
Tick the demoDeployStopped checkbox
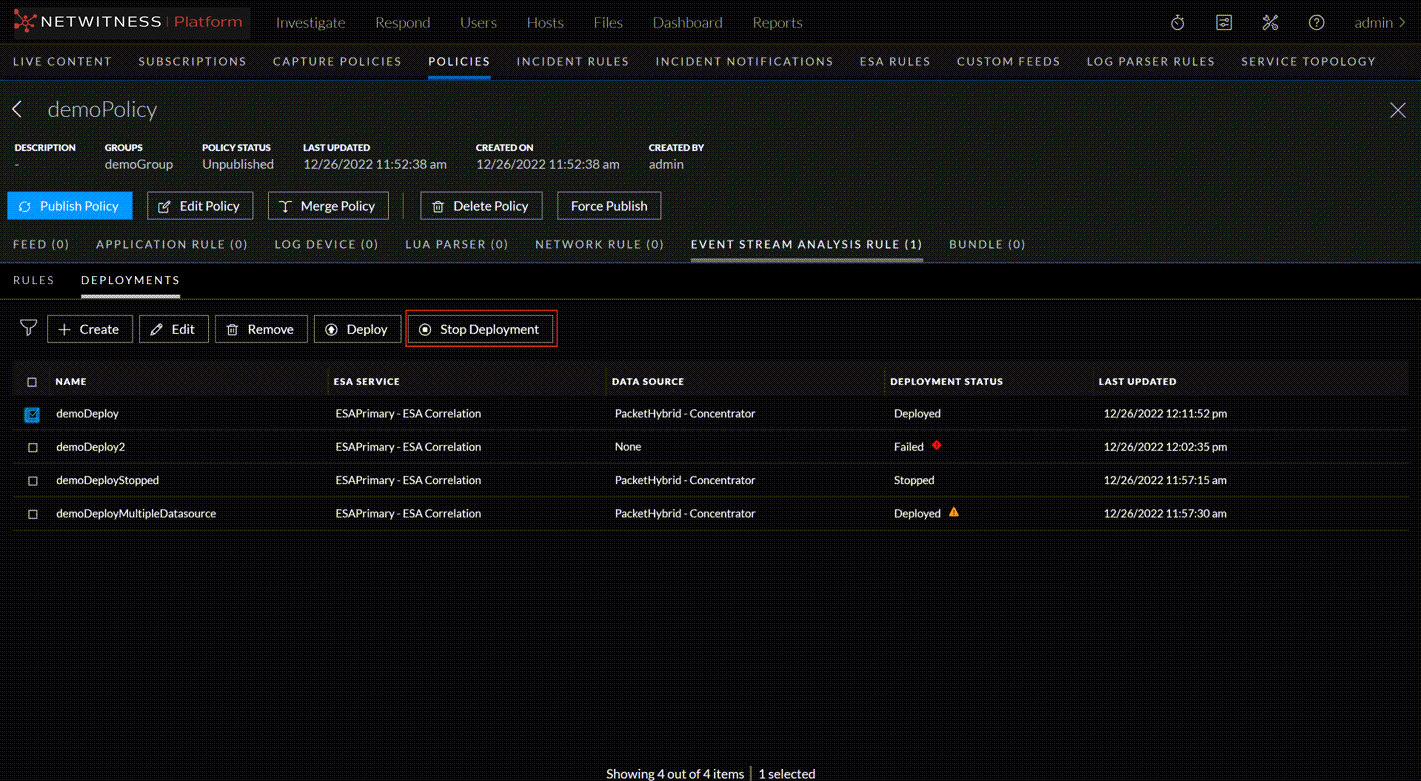tap(32, 481)
